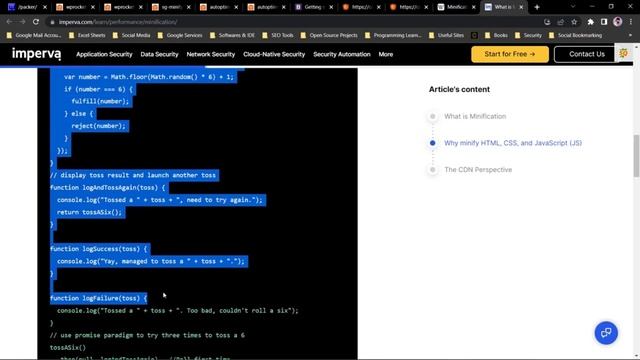Open the Excel Sheets bookmark folder
This screenshot has width=640, height=360.
87,36
